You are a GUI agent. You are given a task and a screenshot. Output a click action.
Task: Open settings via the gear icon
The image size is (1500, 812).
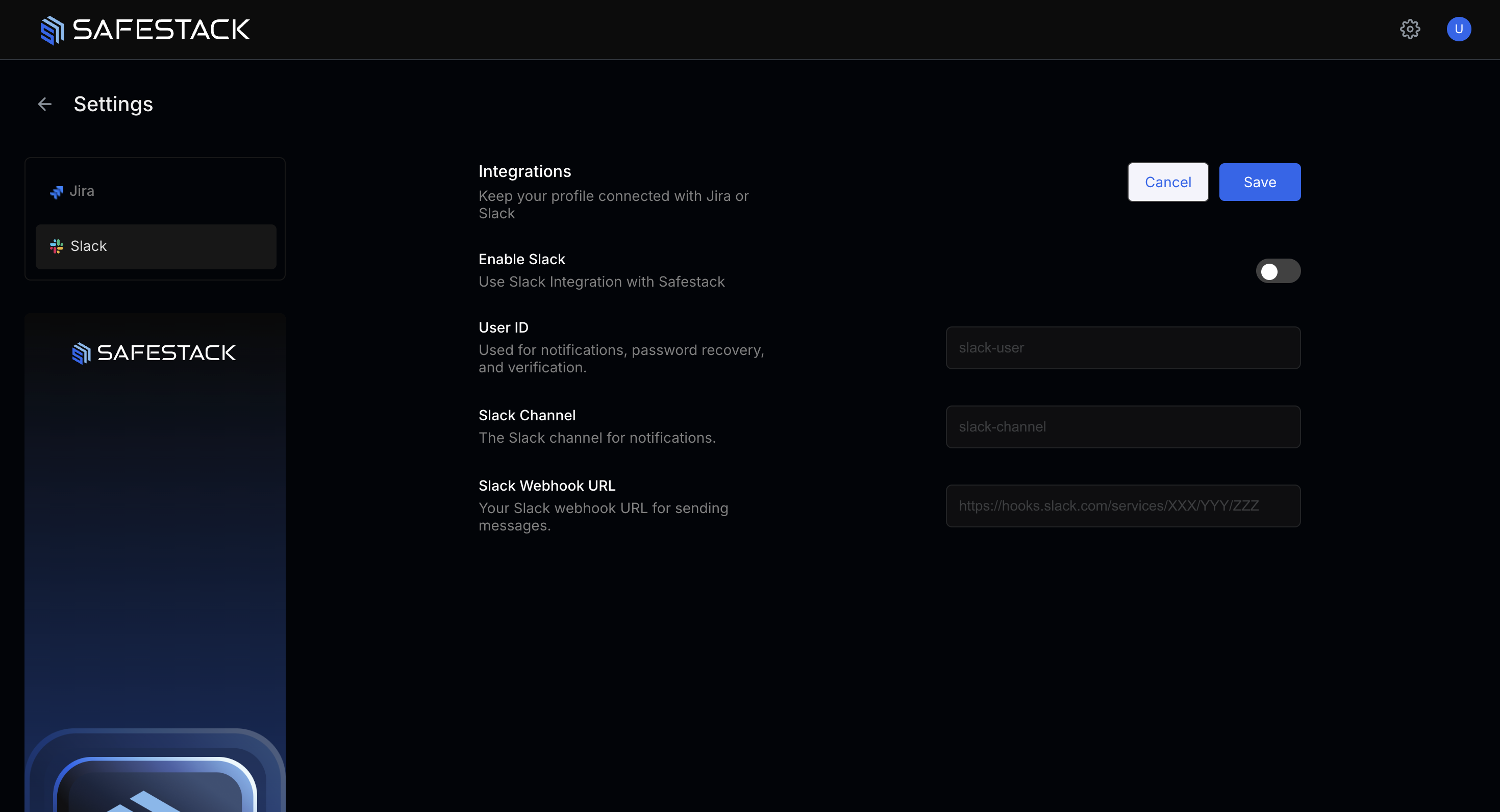[x=1410, y=29]
